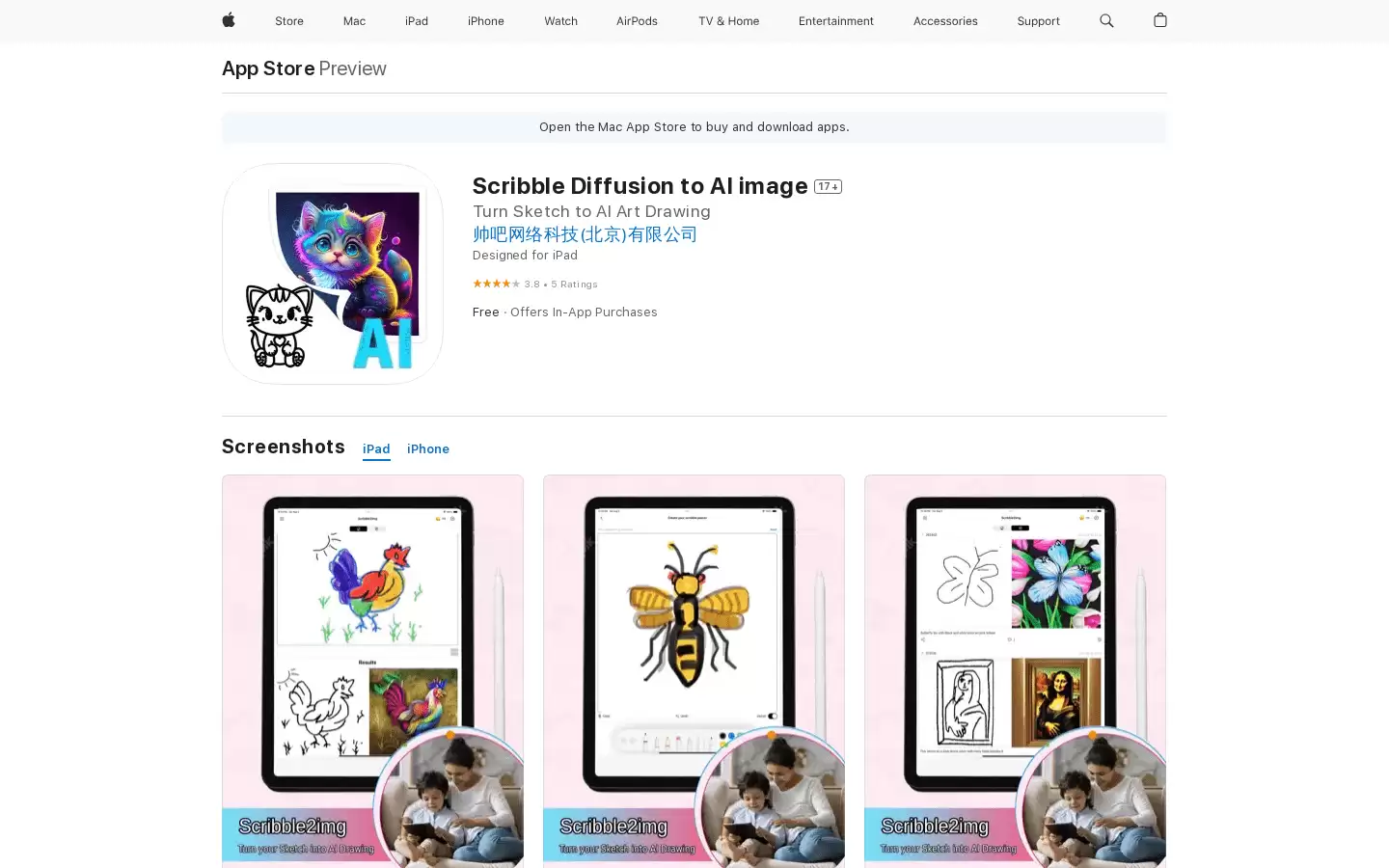
Task: Open the Store menu
Action: 289,21
